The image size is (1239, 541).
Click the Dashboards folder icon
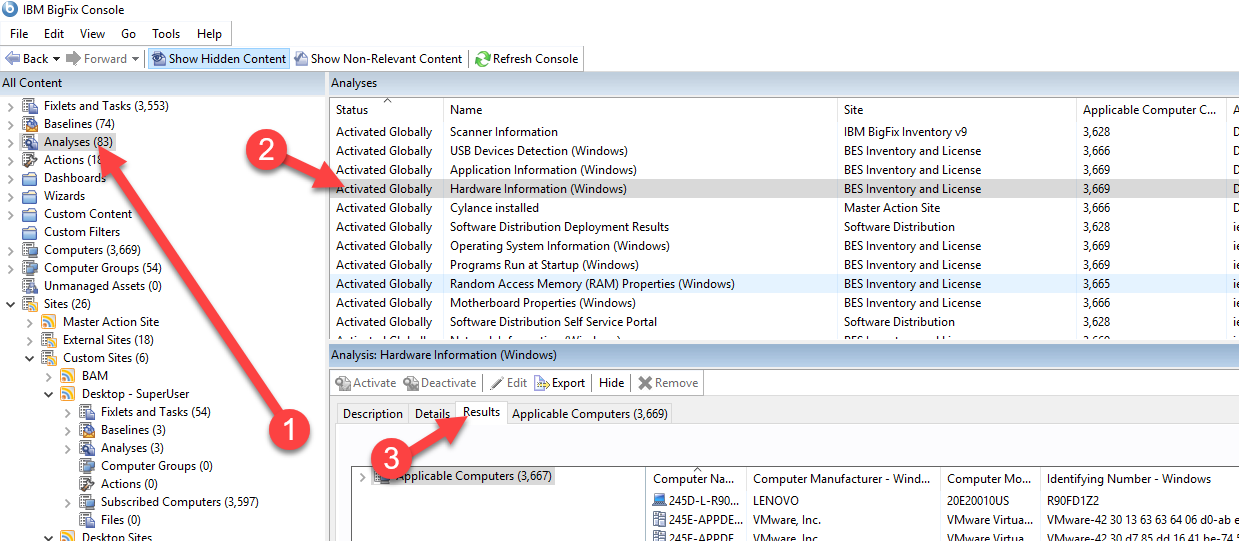pos(30,178)
